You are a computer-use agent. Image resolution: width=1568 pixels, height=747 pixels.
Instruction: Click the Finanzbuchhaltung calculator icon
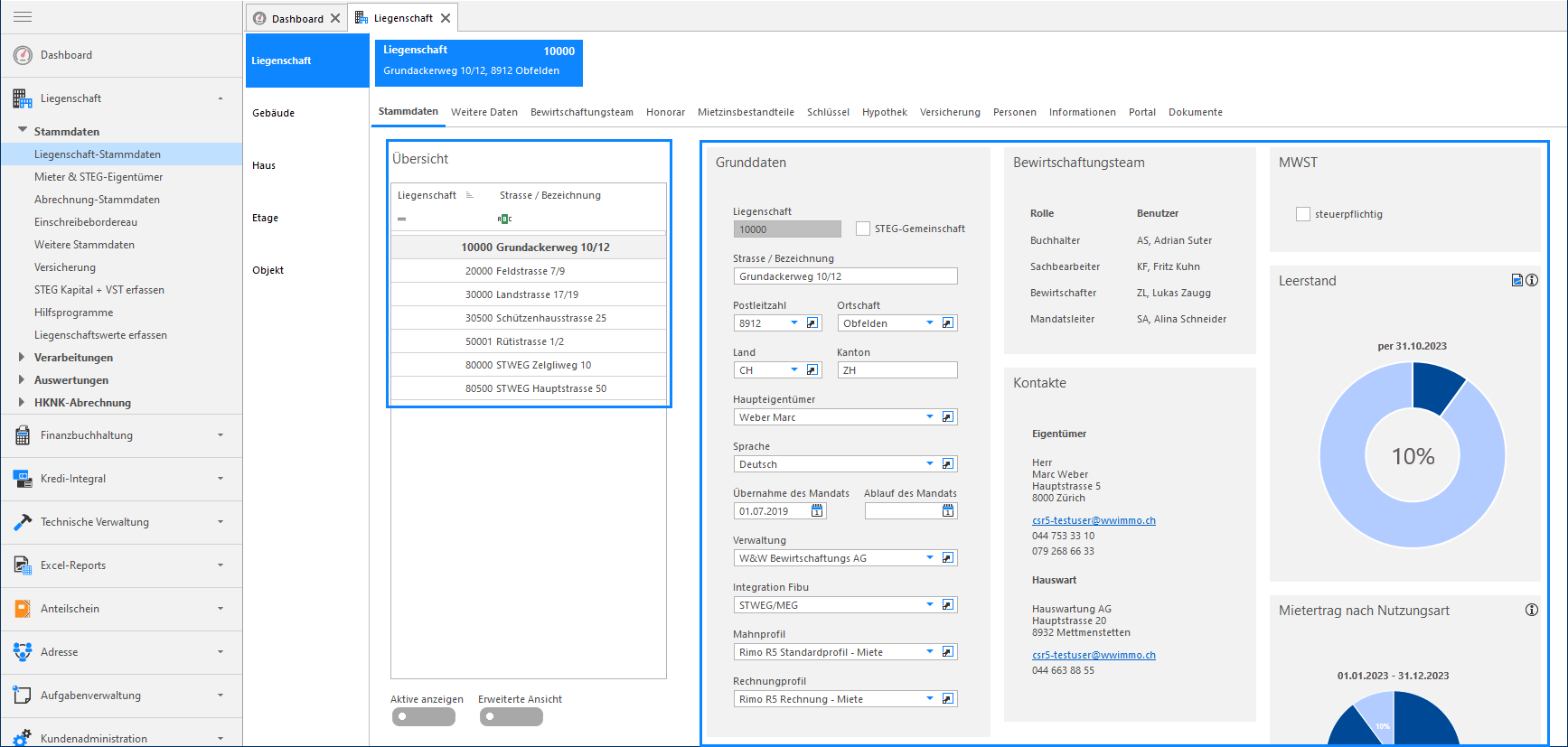click(x=23, y=435)
